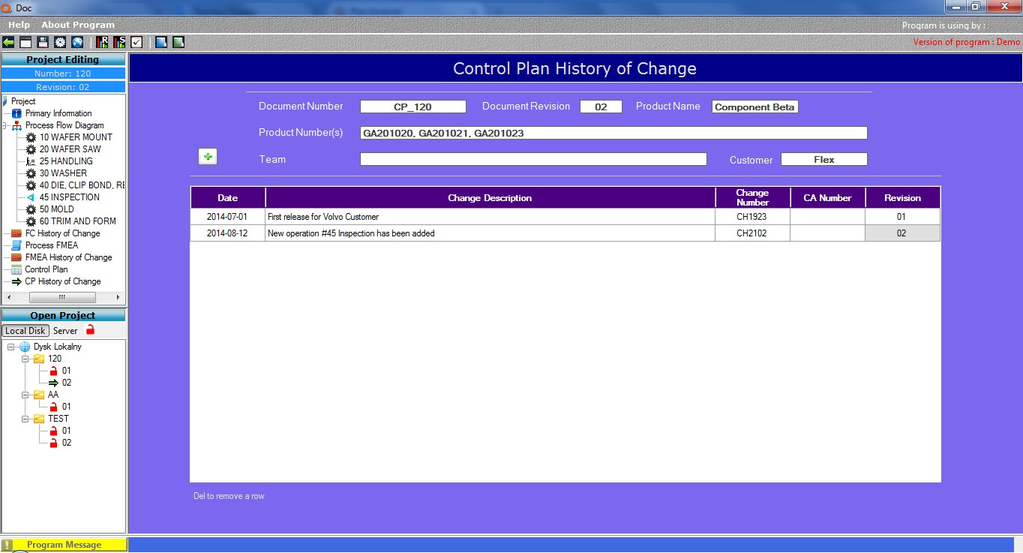Click the green document toolbar icon
This screenshot has width=1023, height=553.
(x=178, y=42)
